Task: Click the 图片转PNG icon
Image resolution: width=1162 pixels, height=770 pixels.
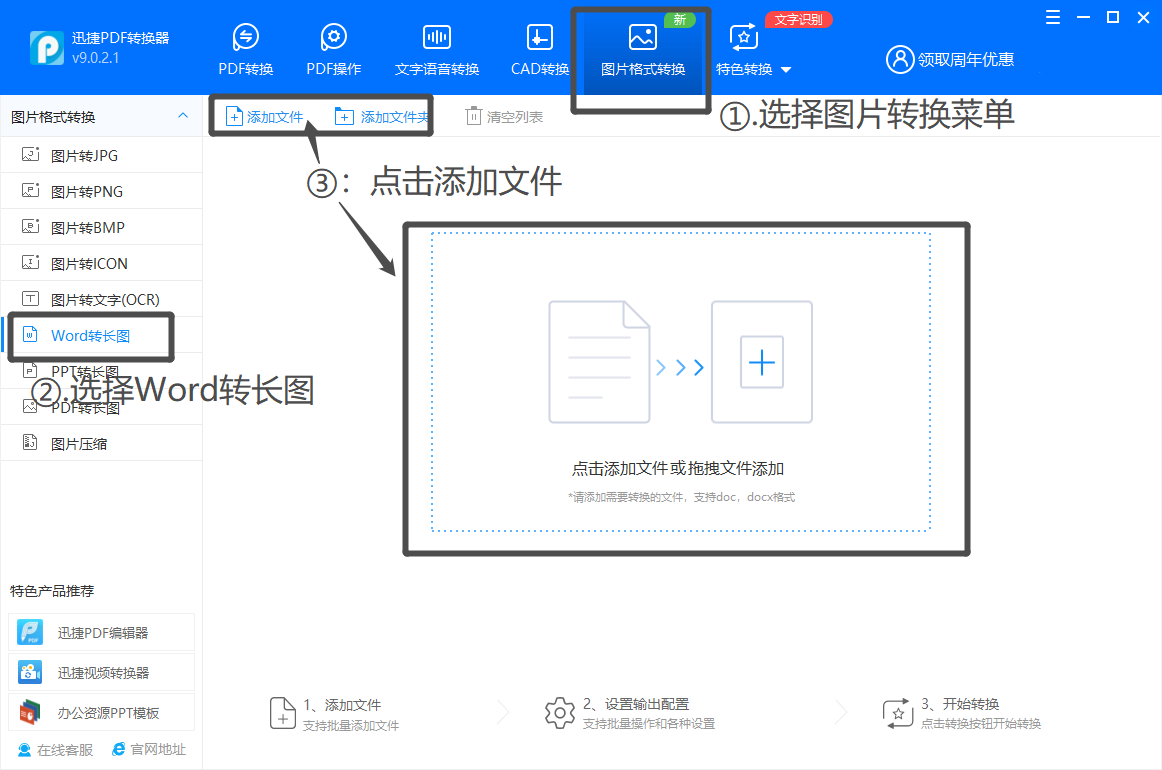Action: click(x=30, y=190)
